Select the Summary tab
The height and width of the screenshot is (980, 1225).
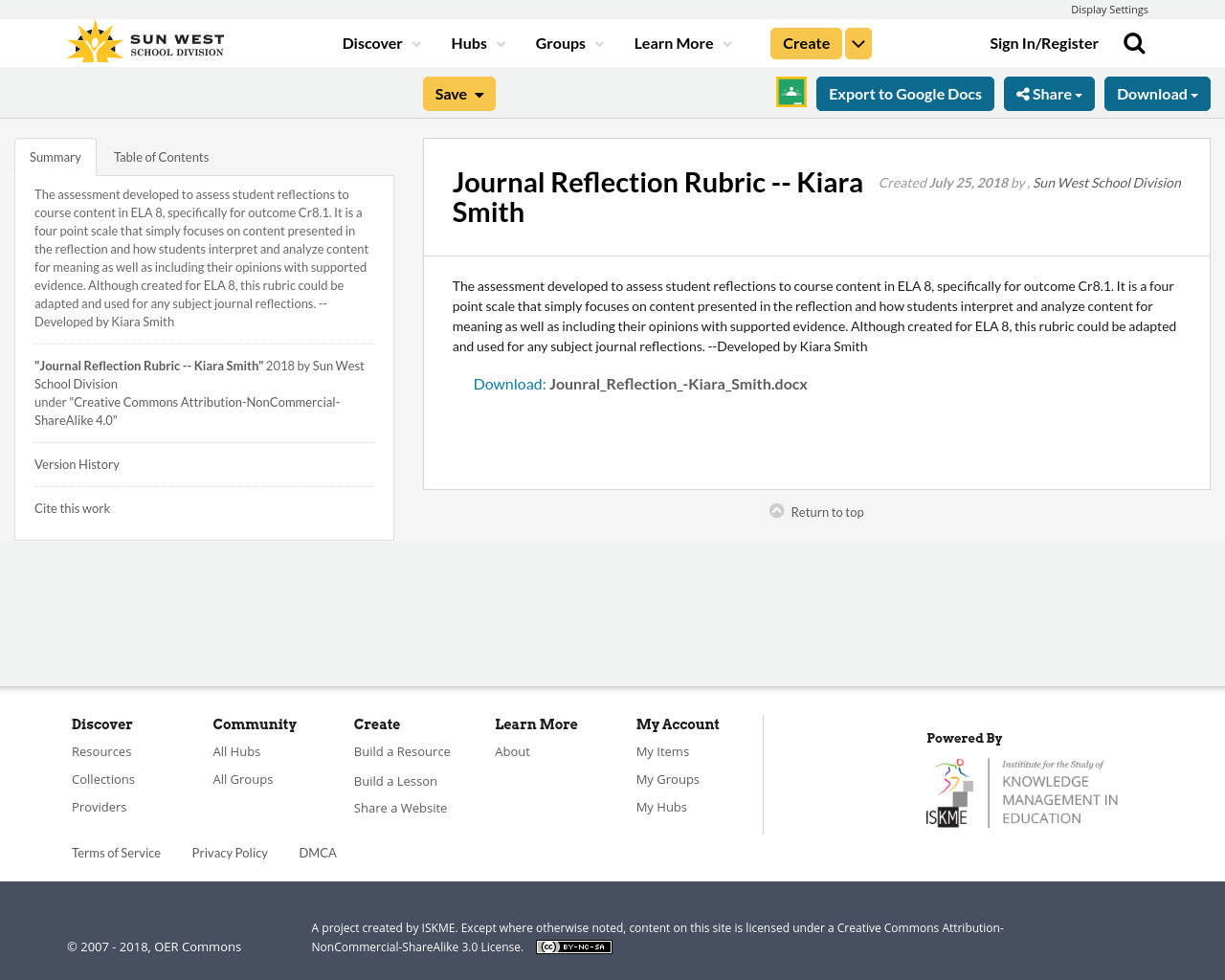click(55, 155)
